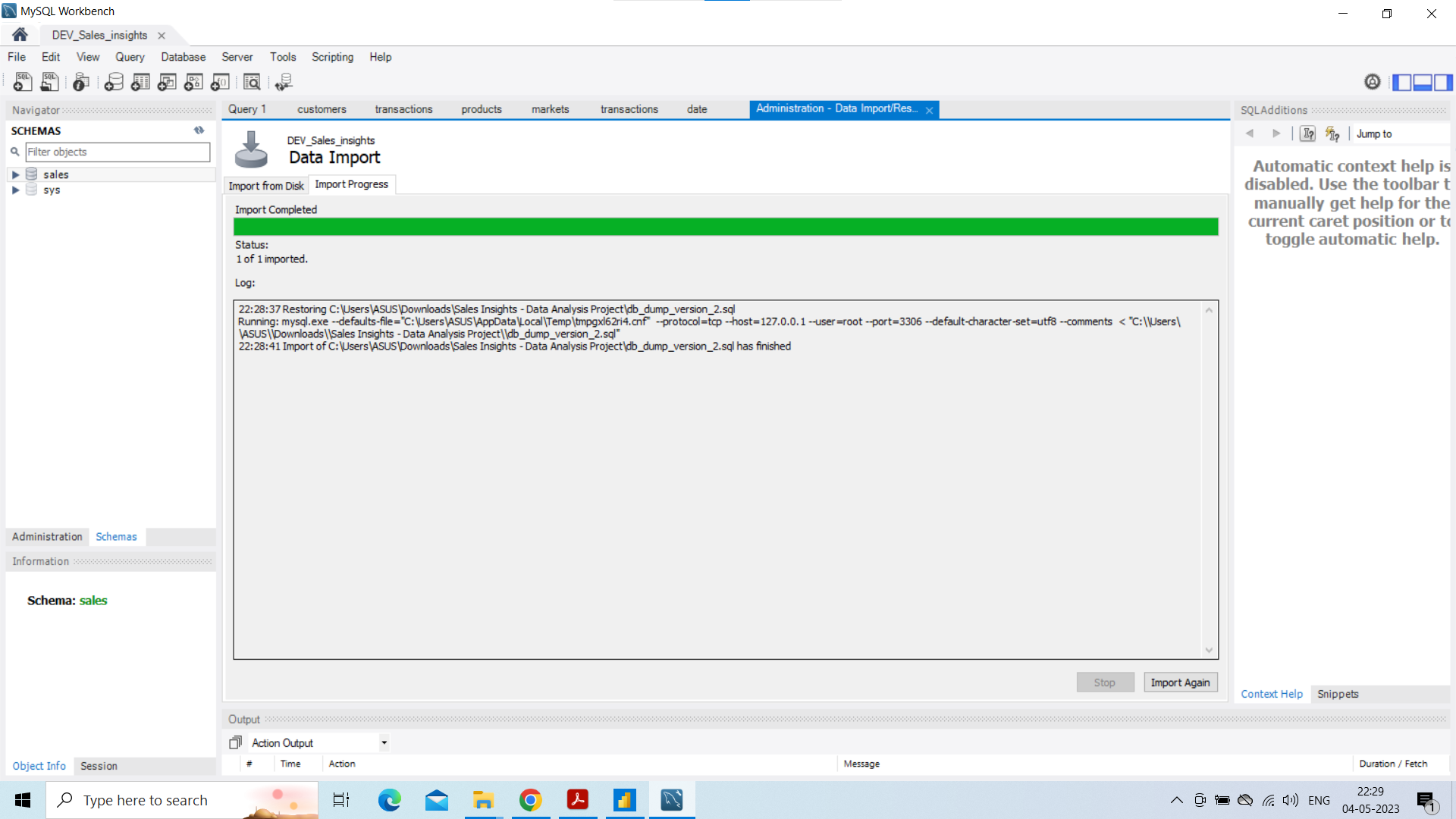1456x819 pixels.
Task: Create a new schema in connected server
Action: pyautogui.click(x=114, y=82)
